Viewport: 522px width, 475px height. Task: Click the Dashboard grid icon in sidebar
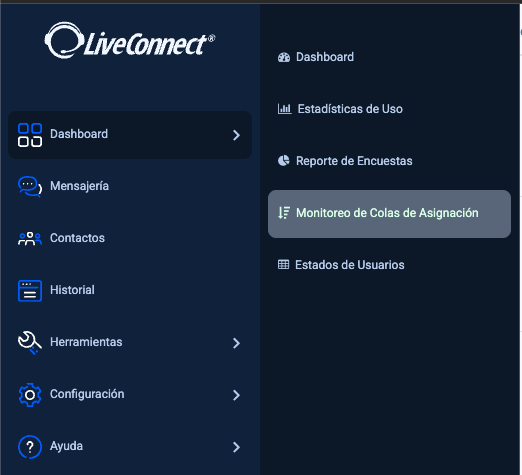pos(30,135)
